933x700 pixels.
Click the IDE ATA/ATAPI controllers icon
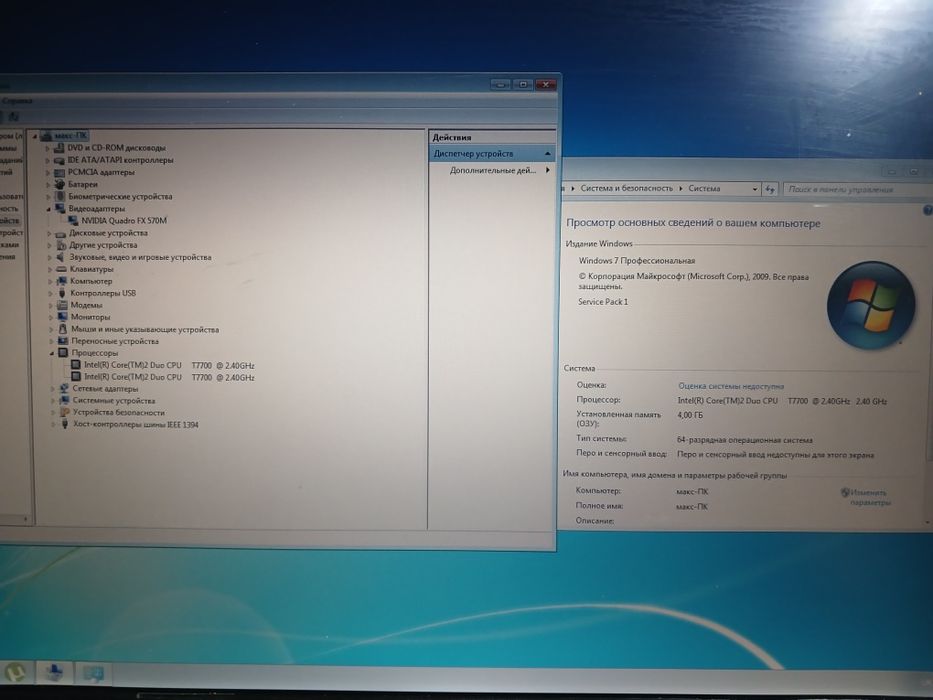click(x=60, y=160)
